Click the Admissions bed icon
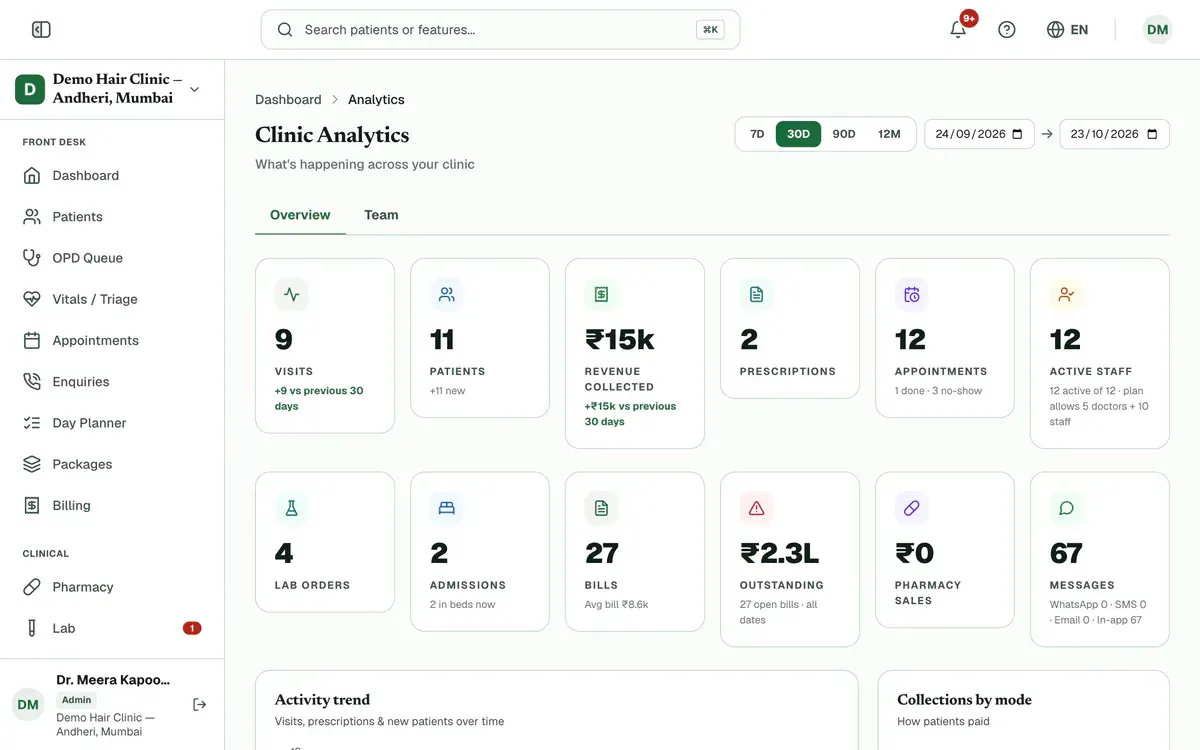1200x750 pixels. 446,508
